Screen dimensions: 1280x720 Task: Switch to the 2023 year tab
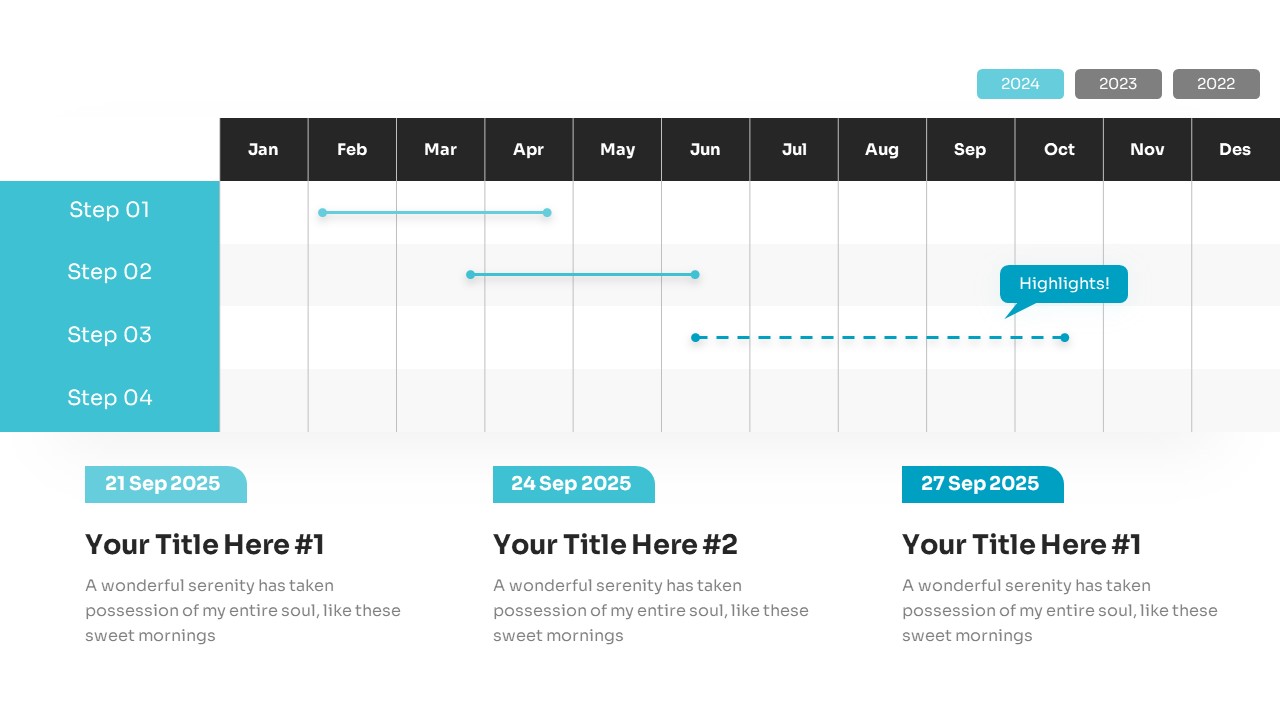click(1118, 84)
